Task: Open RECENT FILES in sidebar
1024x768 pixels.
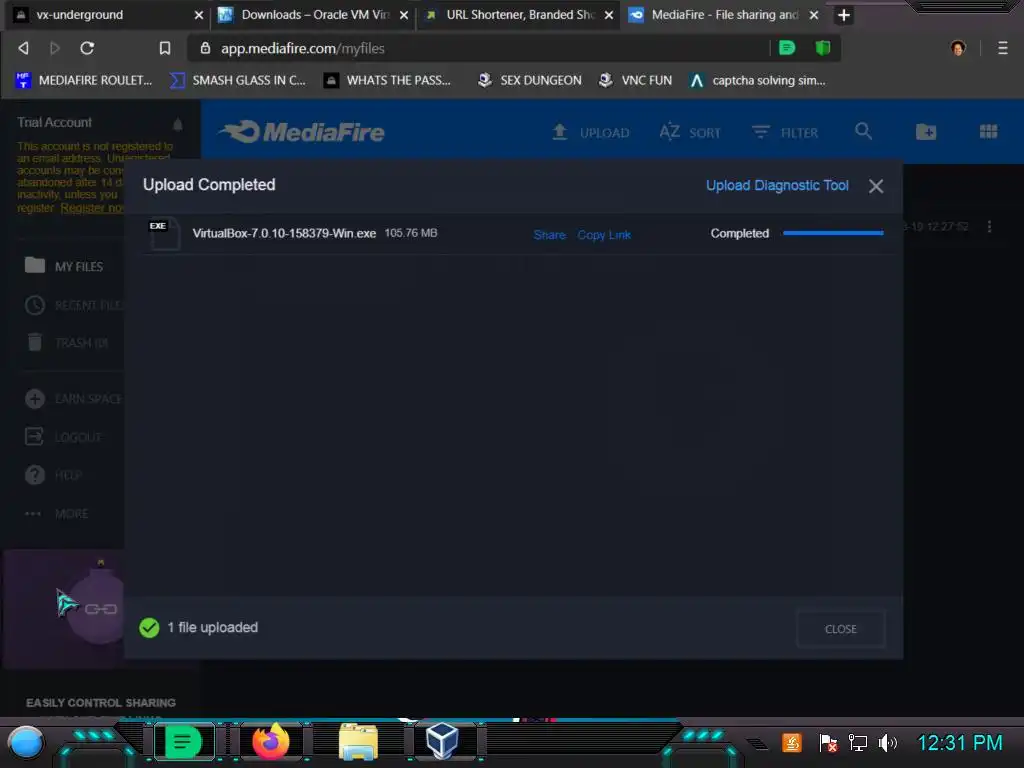Action: tap(73, 305)
